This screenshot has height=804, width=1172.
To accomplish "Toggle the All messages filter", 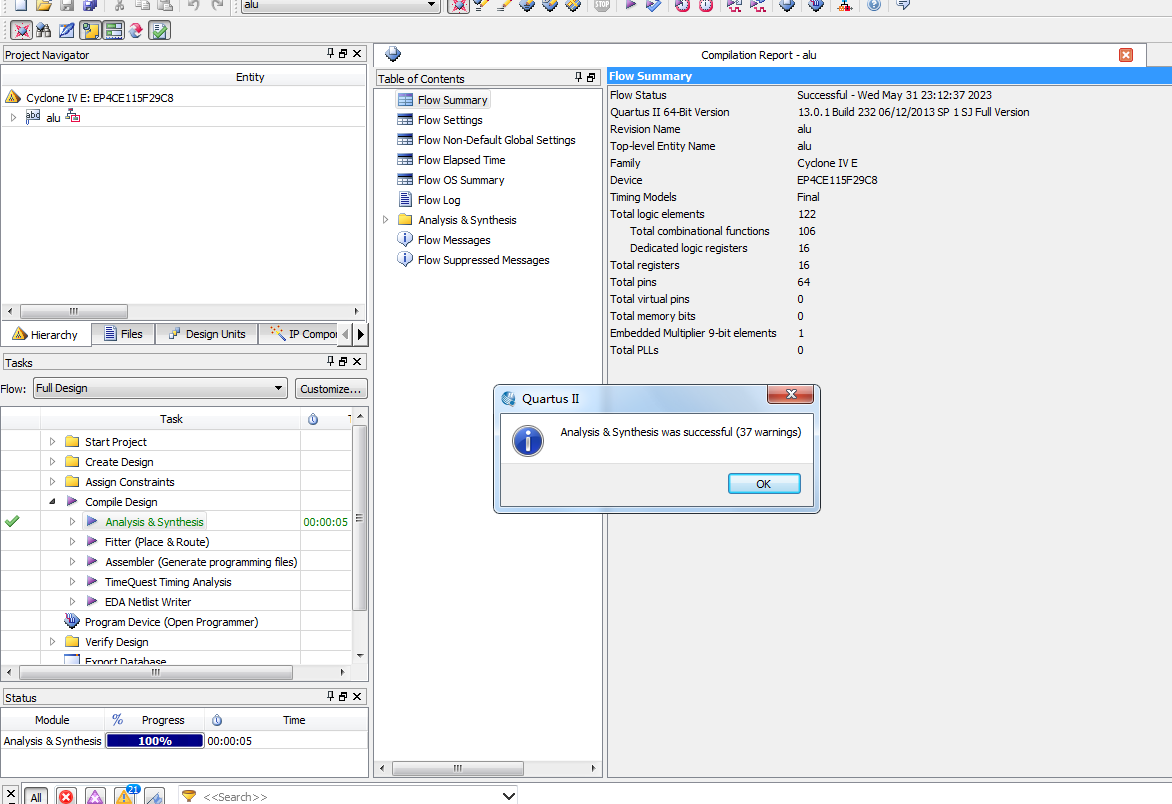I will point(36,797).
